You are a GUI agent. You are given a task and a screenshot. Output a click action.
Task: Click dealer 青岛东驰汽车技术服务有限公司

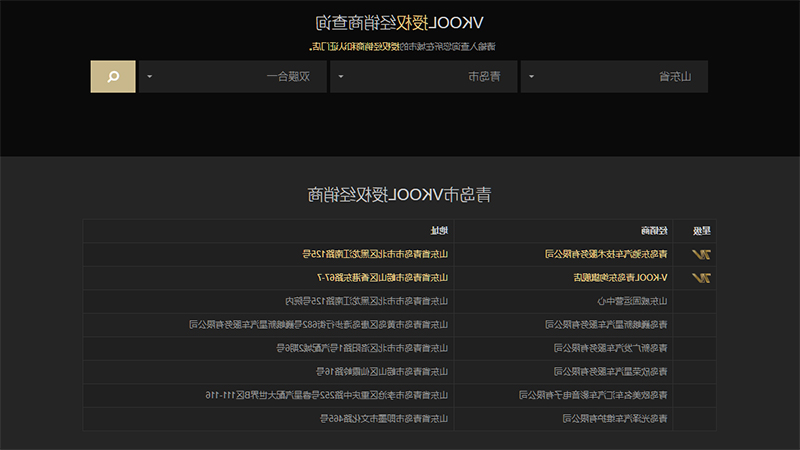[606, 254]
